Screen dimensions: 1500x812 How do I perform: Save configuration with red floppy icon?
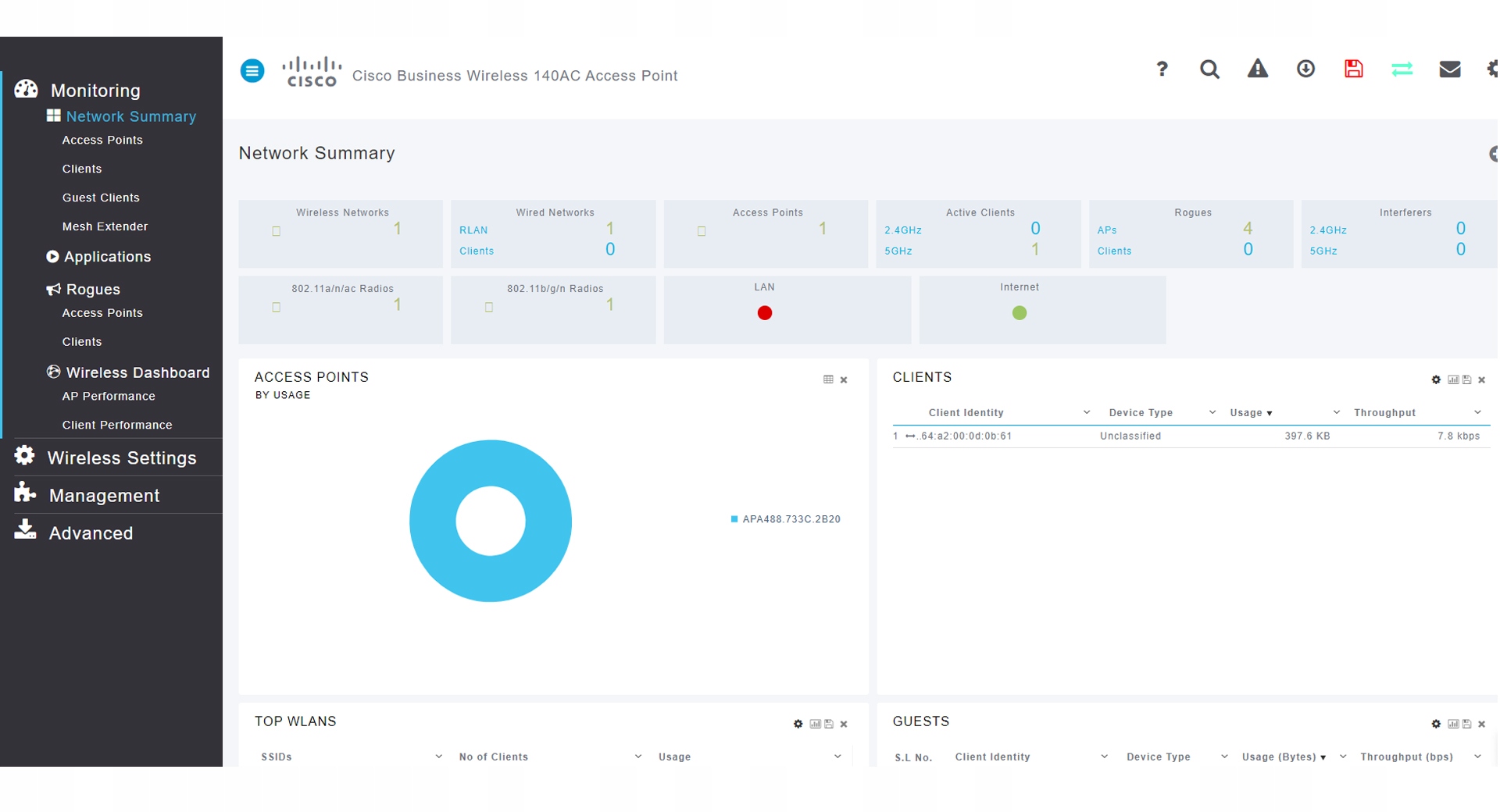pos(1354,69)
